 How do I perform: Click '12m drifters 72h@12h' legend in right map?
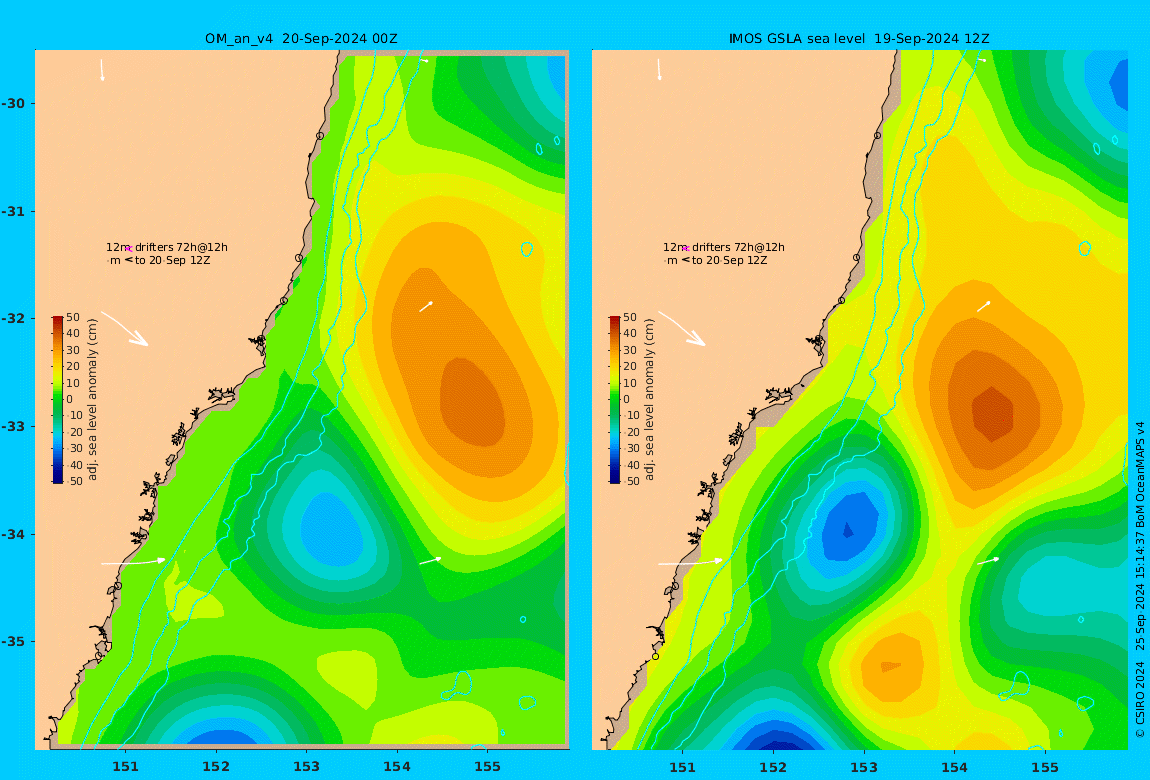pyautogui.click(x=724, y=247)
